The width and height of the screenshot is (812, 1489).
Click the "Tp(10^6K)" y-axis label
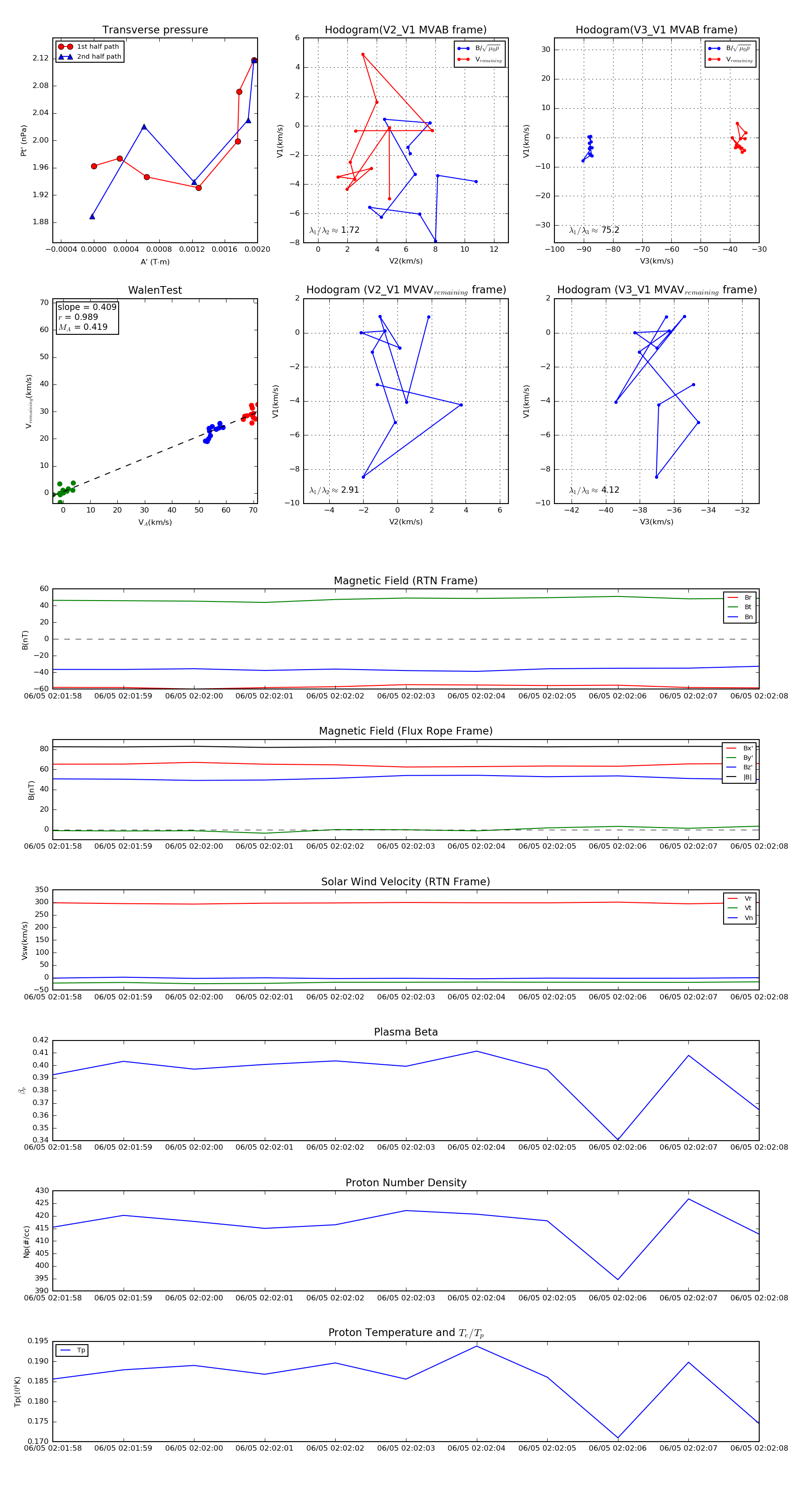pos(17,1392)
